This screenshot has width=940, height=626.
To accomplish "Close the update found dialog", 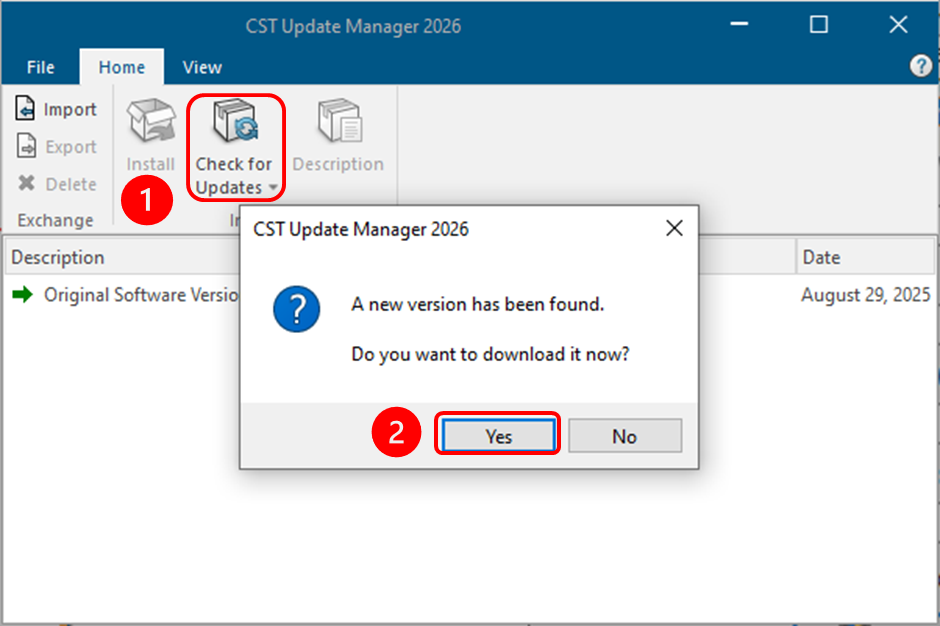I will (674, 229).
